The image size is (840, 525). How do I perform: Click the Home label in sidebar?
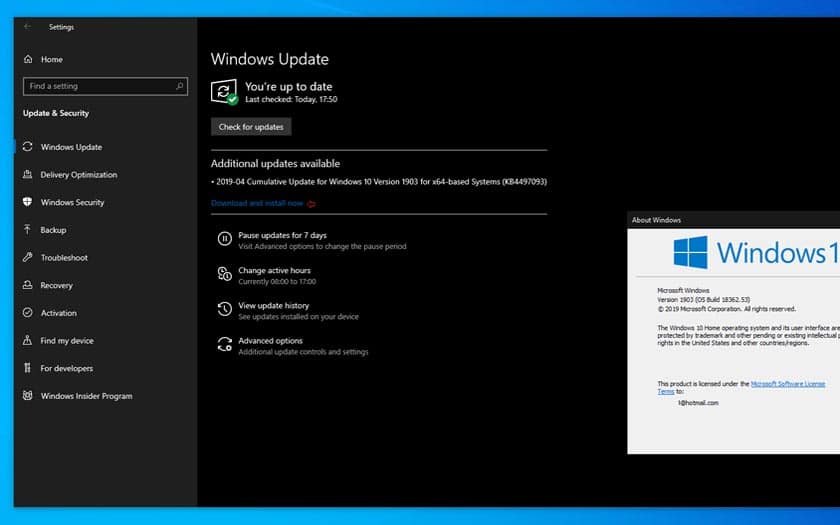pos(52,59)
